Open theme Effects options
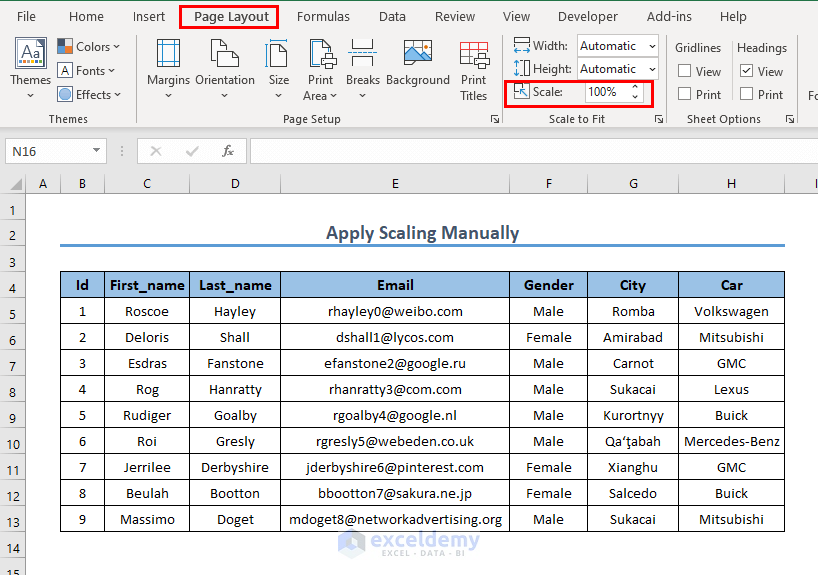This screenshot has width=818, height=575. (89, 95)
